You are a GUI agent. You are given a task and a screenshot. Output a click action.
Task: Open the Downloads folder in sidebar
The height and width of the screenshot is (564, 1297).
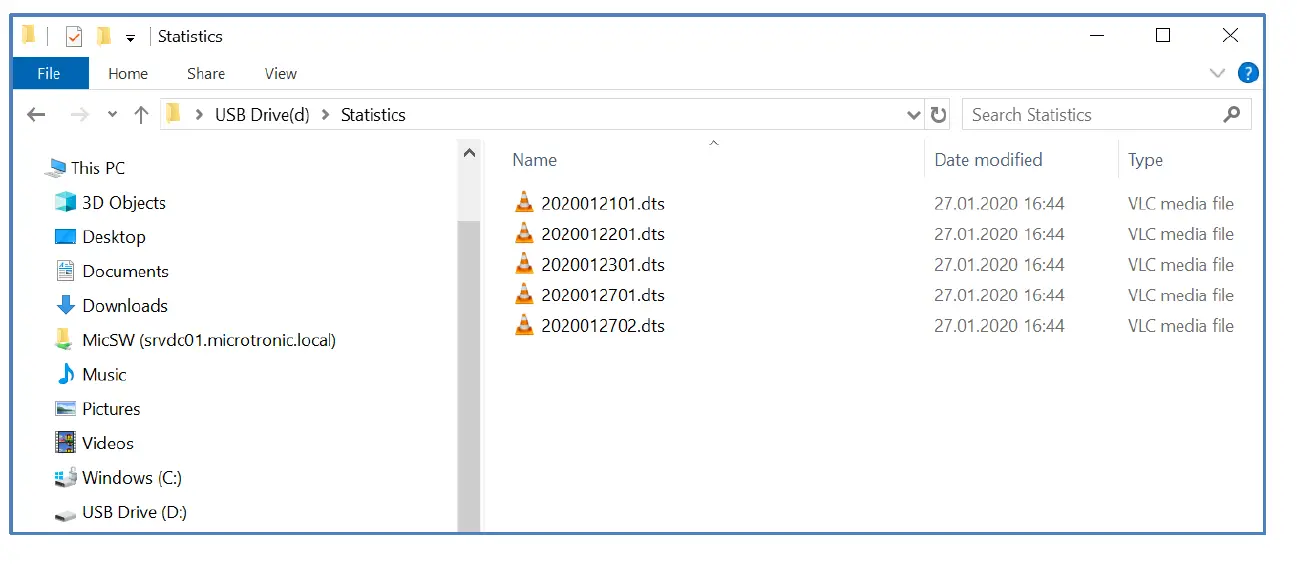(x=124, y=306)
